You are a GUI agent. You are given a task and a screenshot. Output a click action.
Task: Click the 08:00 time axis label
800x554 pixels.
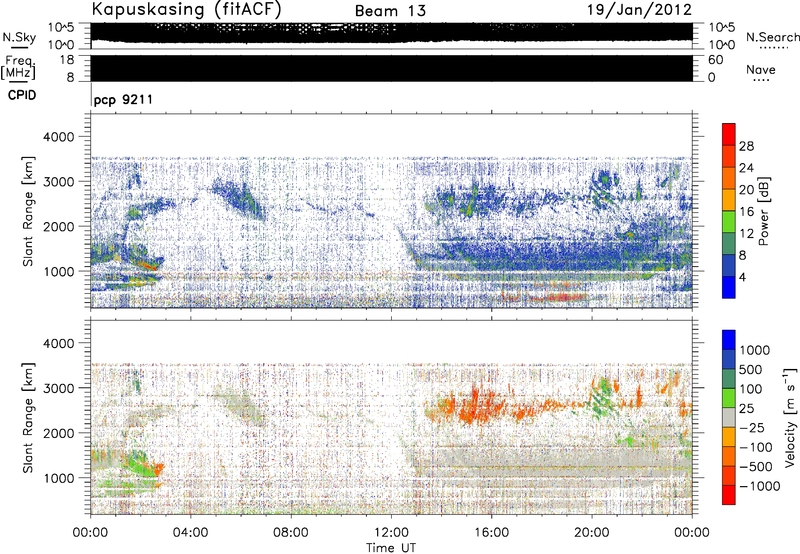tap(291, 533)
